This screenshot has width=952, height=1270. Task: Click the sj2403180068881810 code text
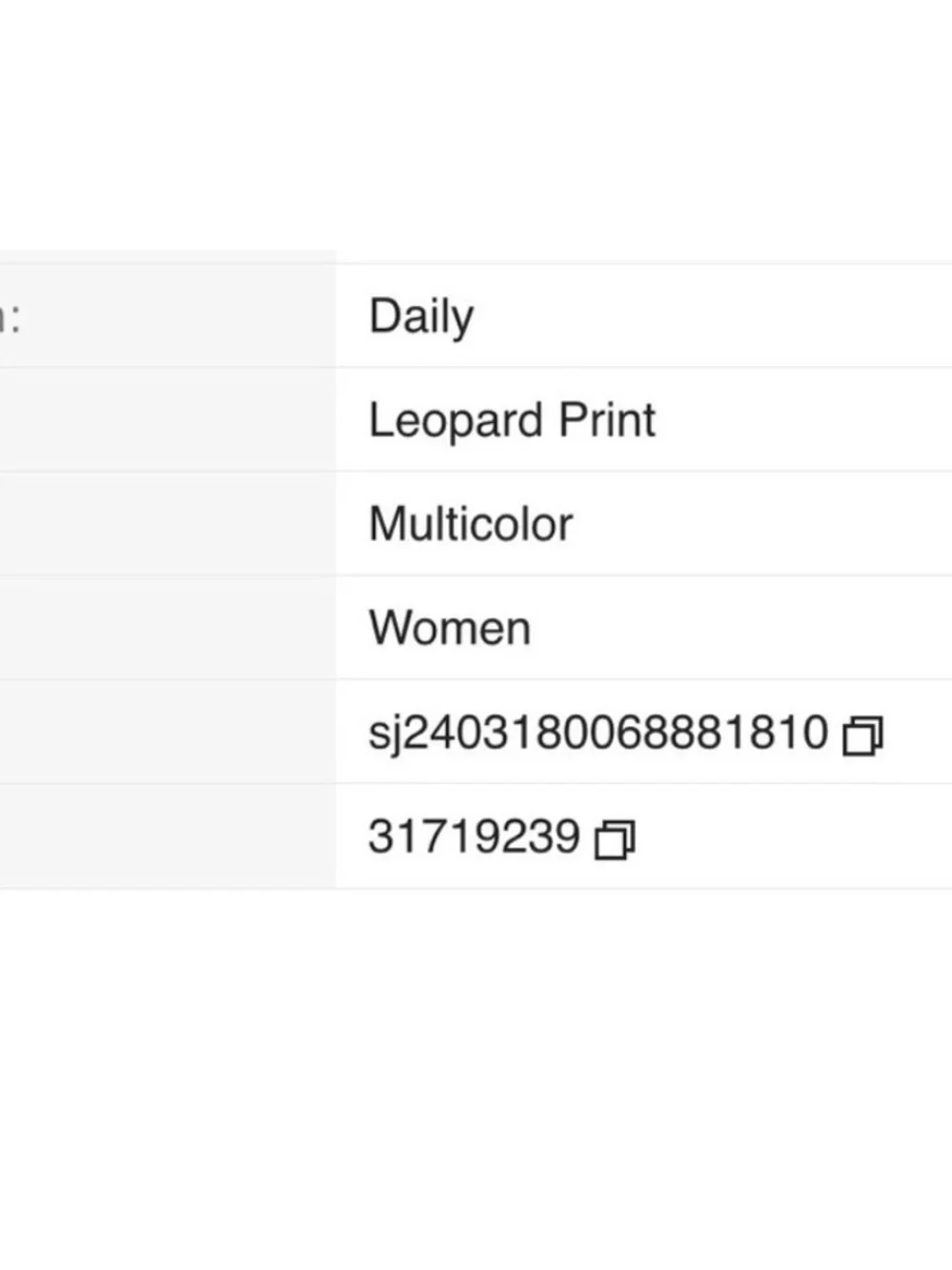[x=598, y=734]
